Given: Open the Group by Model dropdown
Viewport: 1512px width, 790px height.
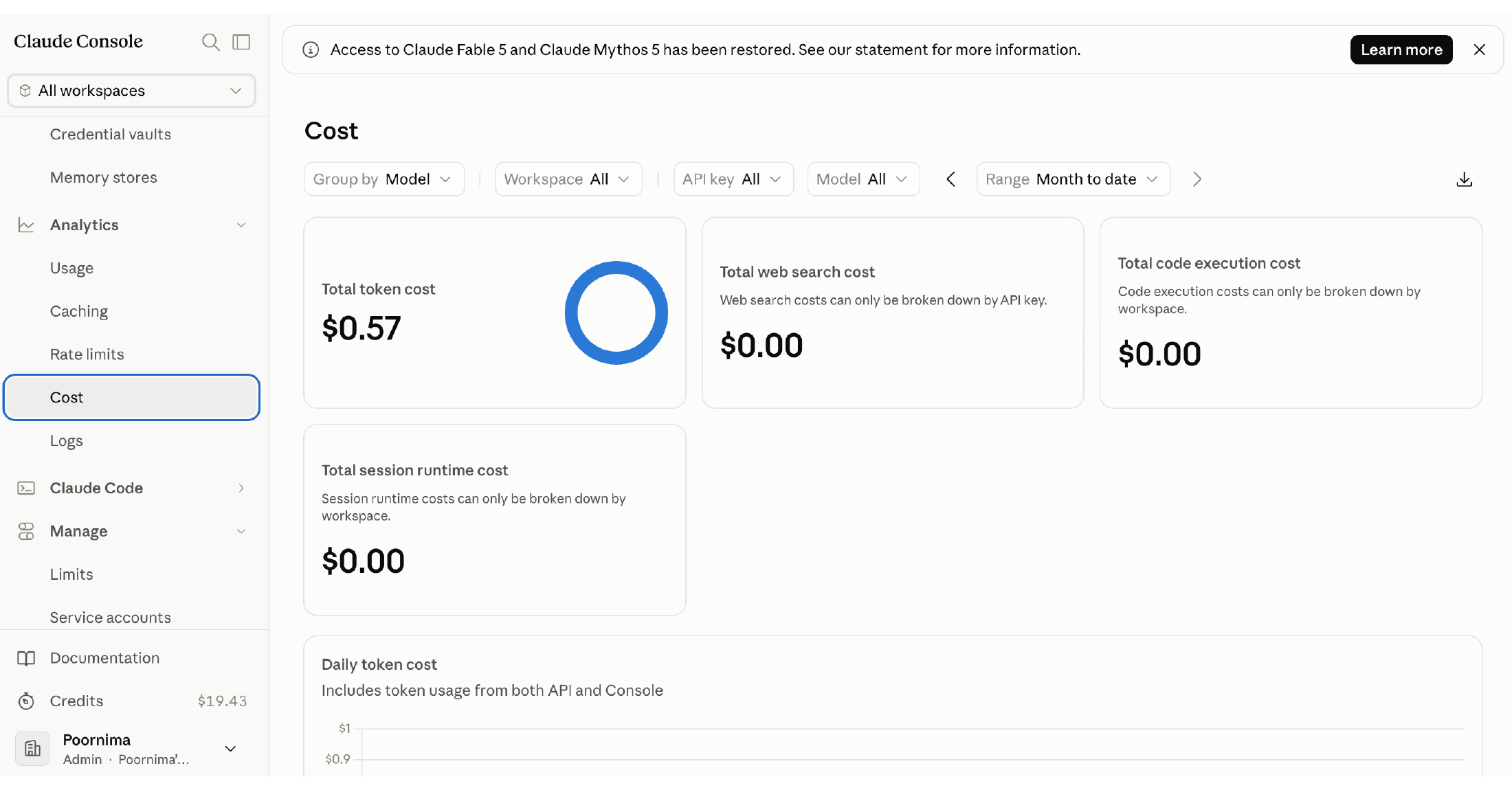Looking at the screenshot, I should pyautogui.click(x=384, y=179).
